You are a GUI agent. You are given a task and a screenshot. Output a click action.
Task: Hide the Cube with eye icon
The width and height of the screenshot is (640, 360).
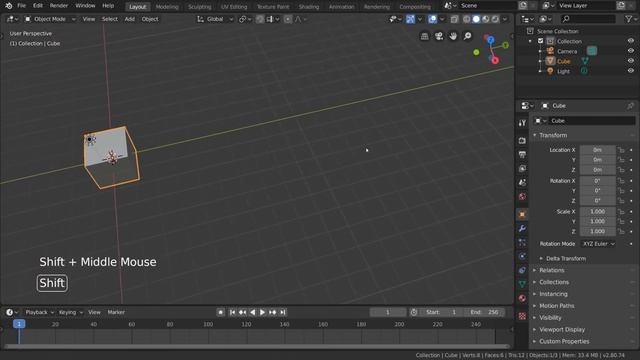(x=631, y=61)
